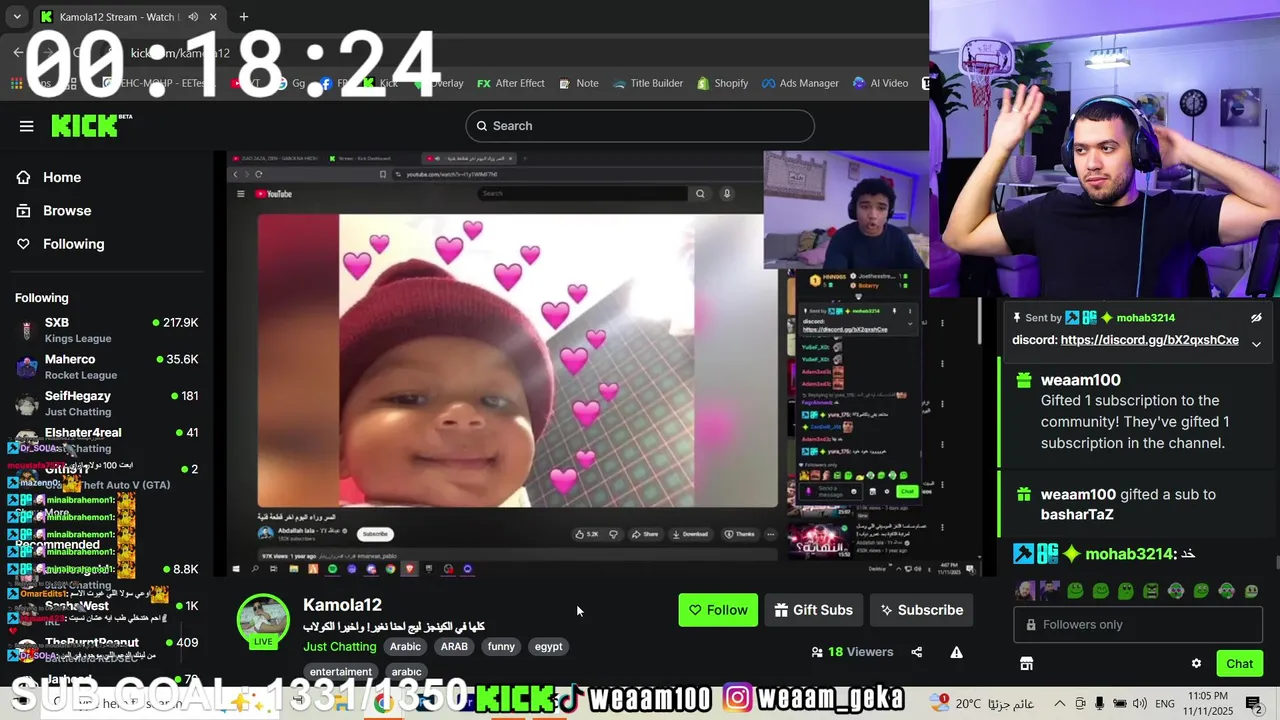Open the AI Video bookmark
The height and width of the screenshot is (720, 1280).
click(880, 83)
